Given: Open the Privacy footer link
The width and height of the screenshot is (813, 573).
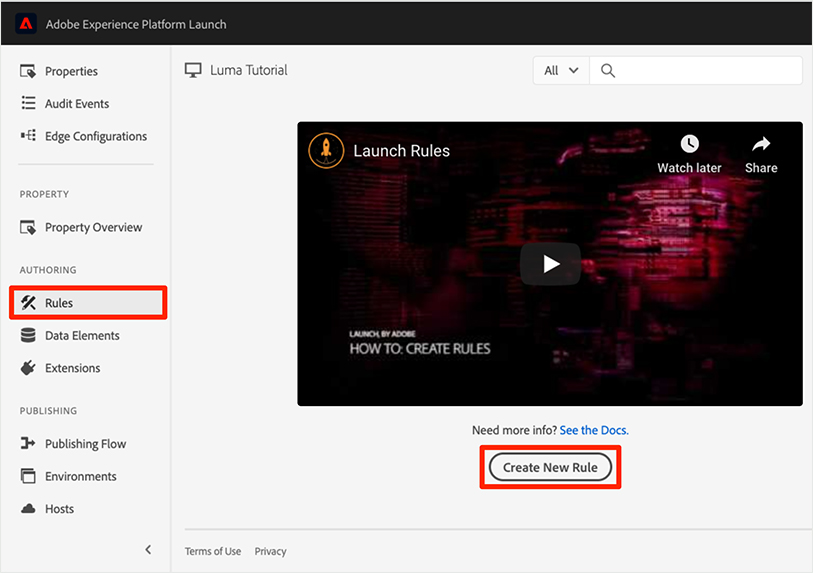Looking at the screenshot, I should coord(270,551).
